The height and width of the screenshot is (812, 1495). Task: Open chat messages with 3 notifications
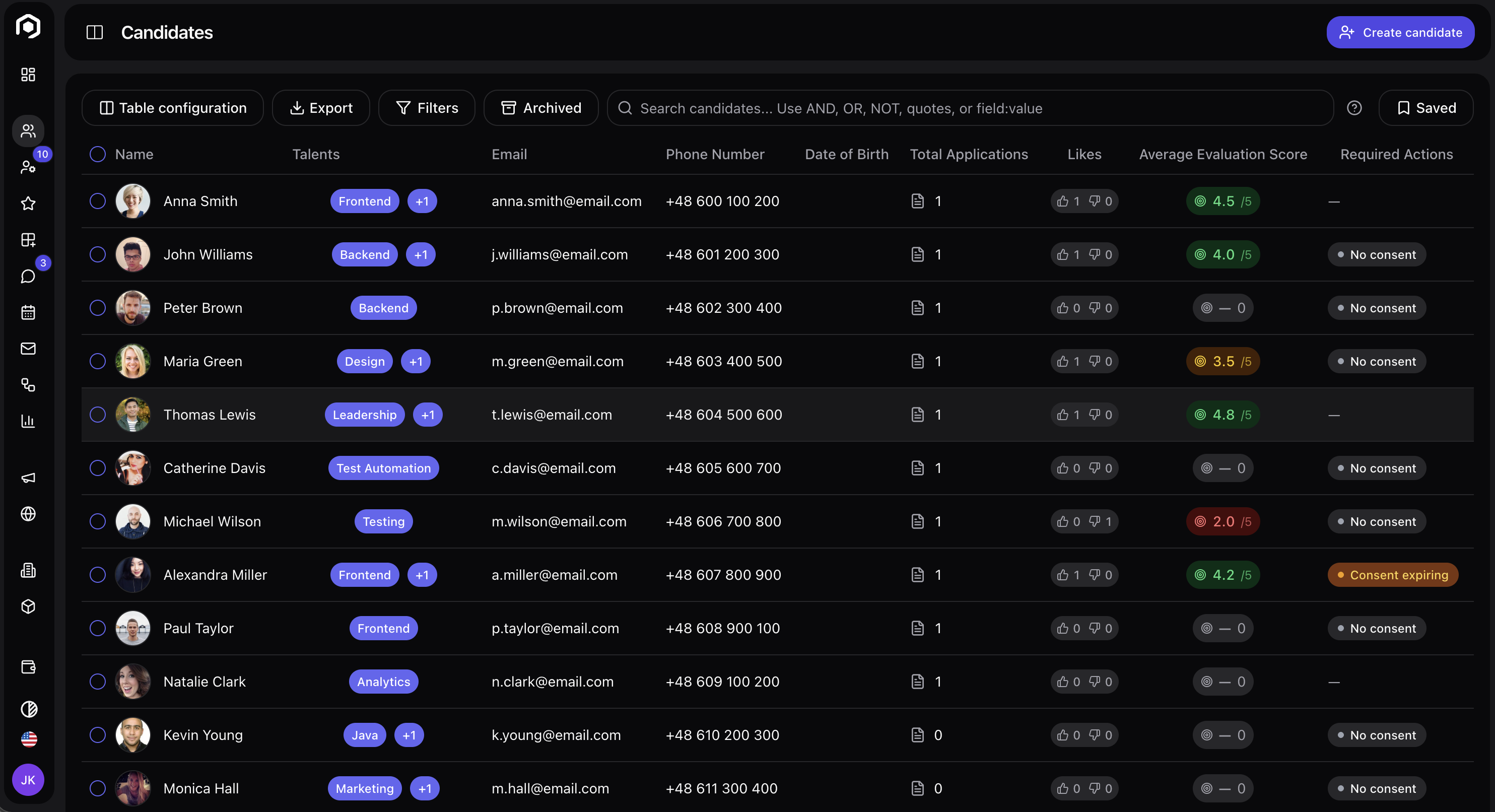pos(28,276)
